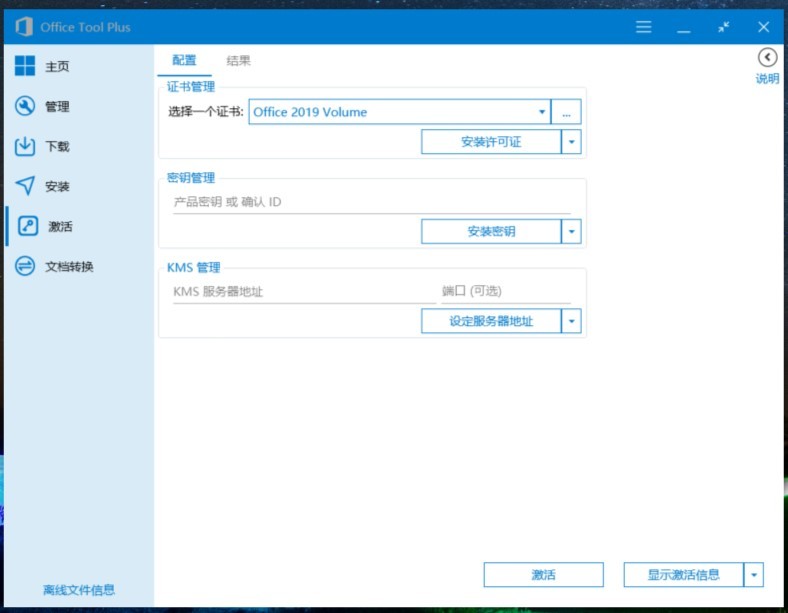788x613 pixels.
Task: Switch to the Results (结果) tab
Action: click(238, 61)
